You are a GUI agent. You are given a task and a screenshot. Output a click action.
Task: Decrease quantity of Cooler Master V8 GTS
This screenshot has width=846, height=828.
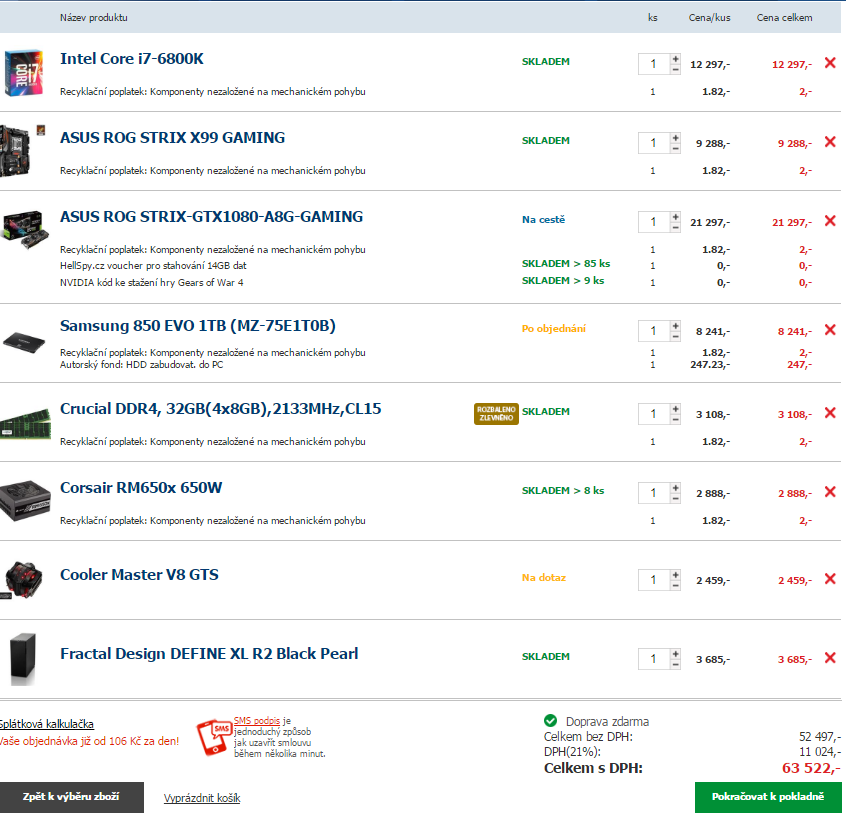[x=676, y=585]
